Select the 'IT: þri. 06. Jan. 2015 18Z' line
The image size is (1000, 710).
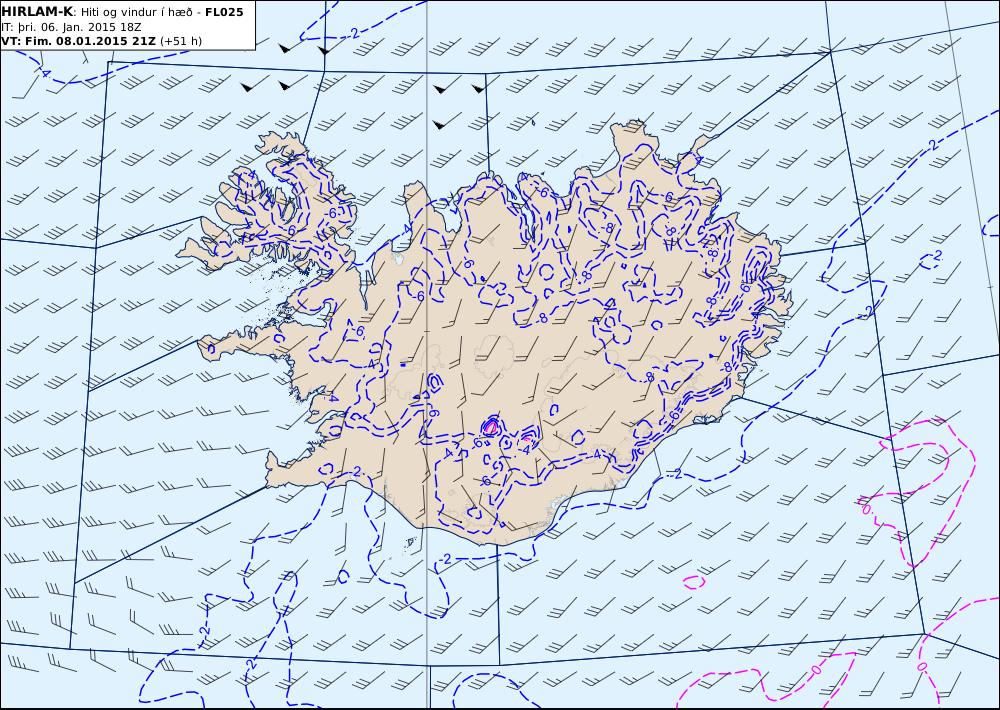tap(71, 27)
